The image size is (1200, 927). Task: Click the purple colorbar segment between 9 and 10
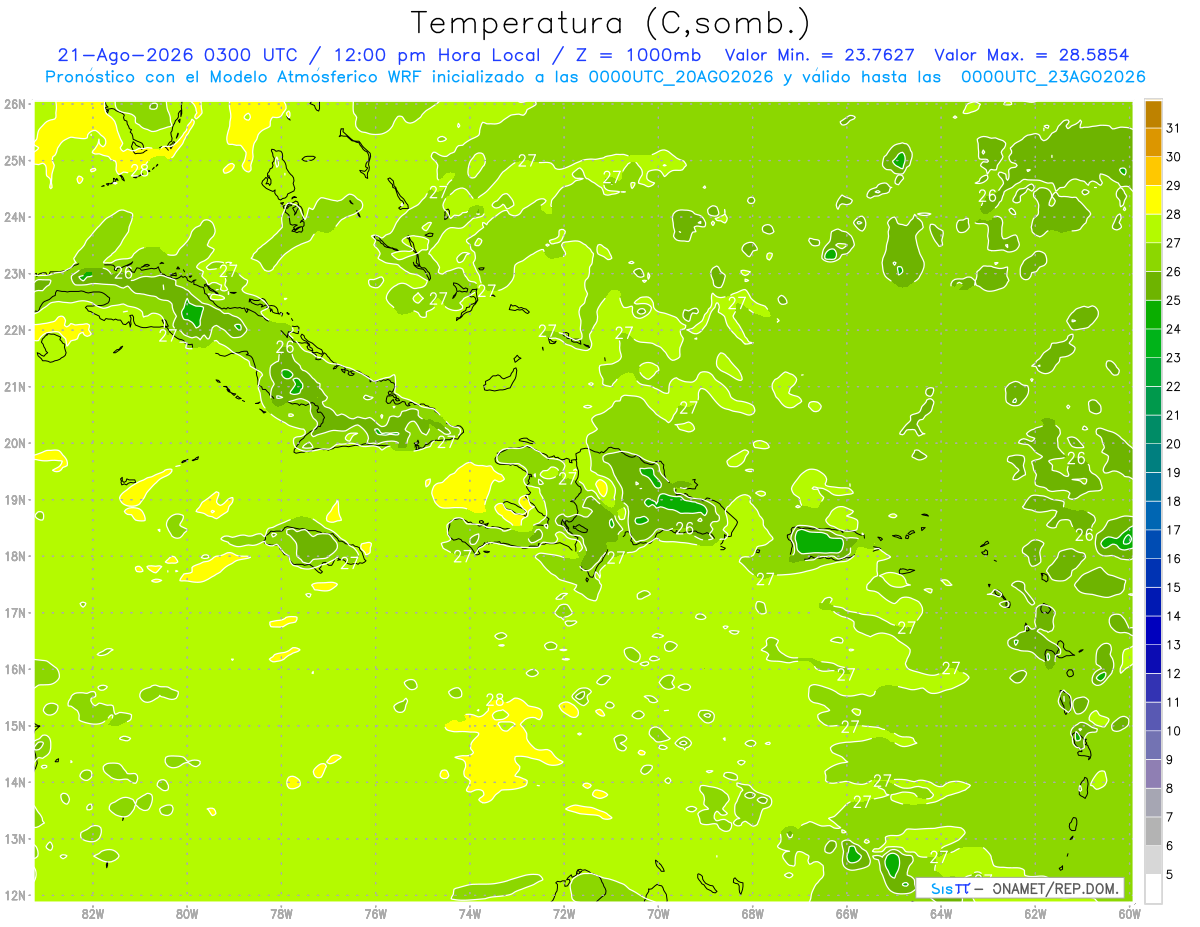pos(1153,745)
